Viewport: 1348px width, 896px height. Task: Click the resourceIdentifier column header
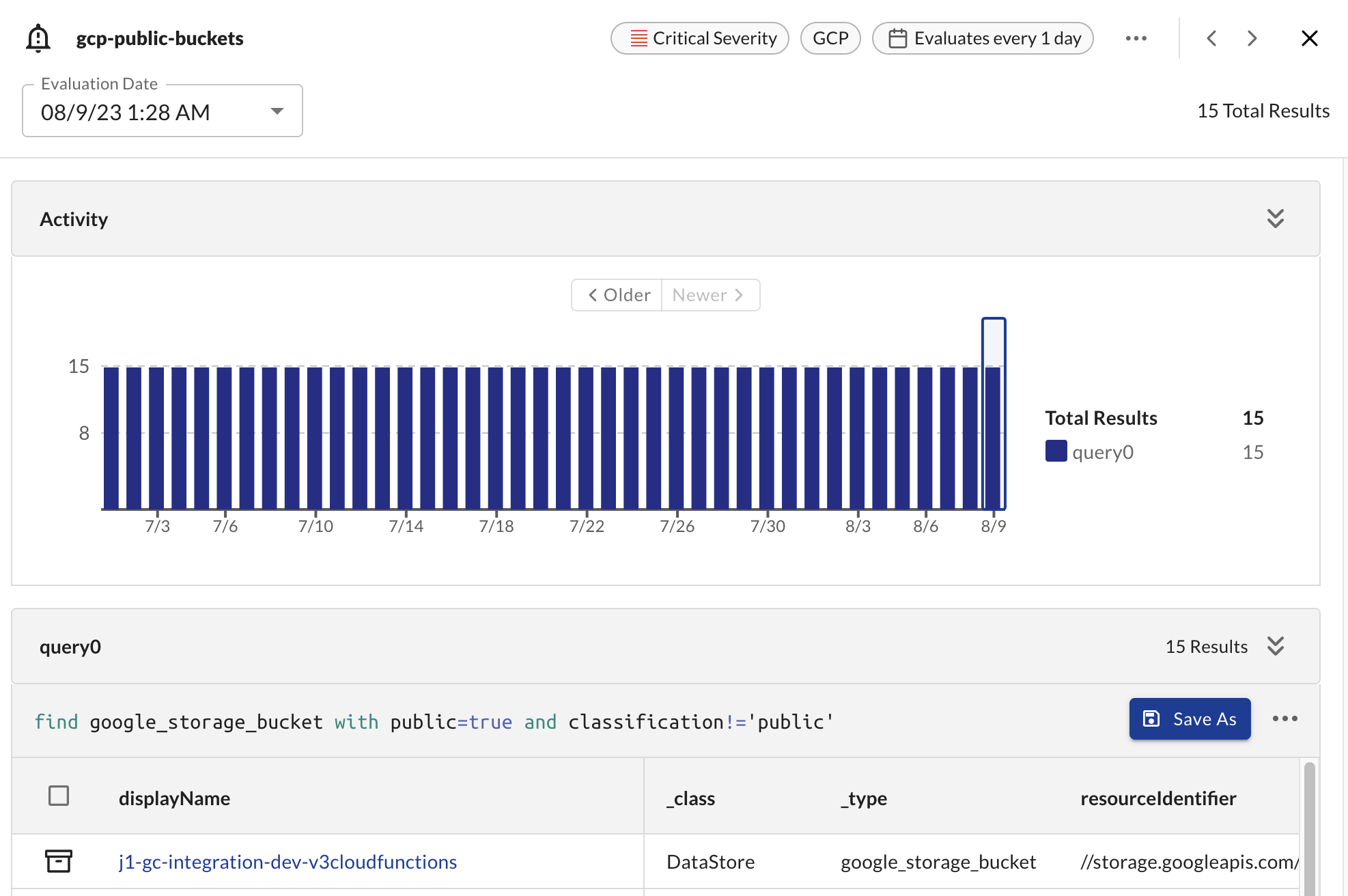click(1158, 798)
